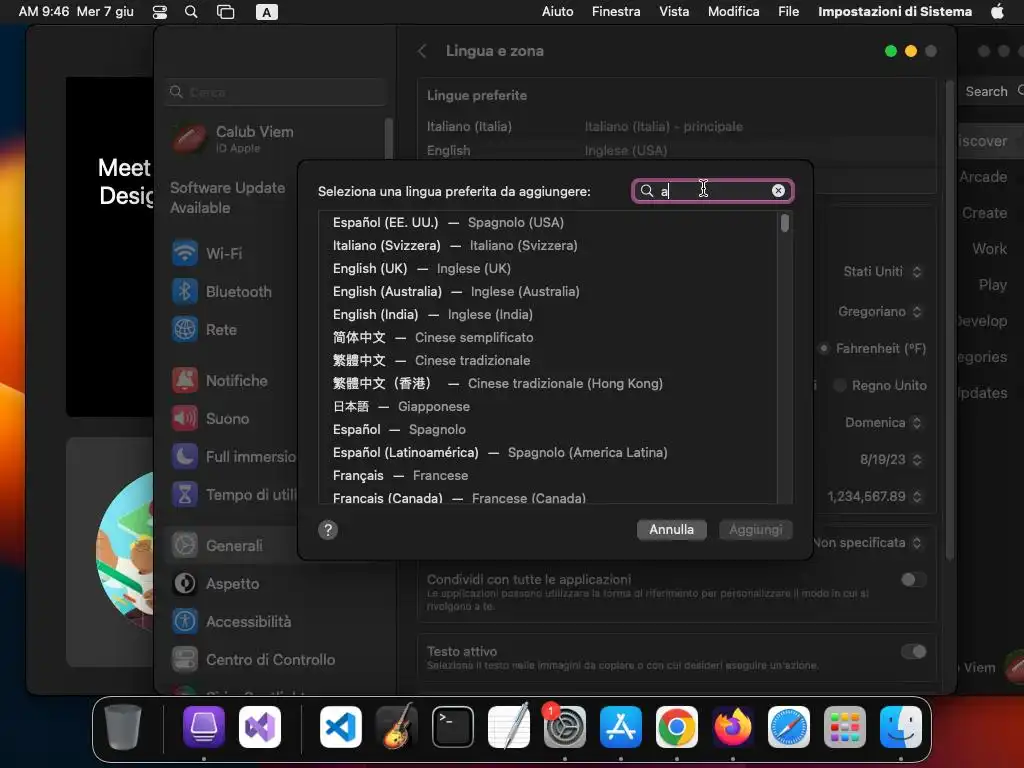Open Finder from the Dock
1024x768 pixels.
click(x=901, y=727)
